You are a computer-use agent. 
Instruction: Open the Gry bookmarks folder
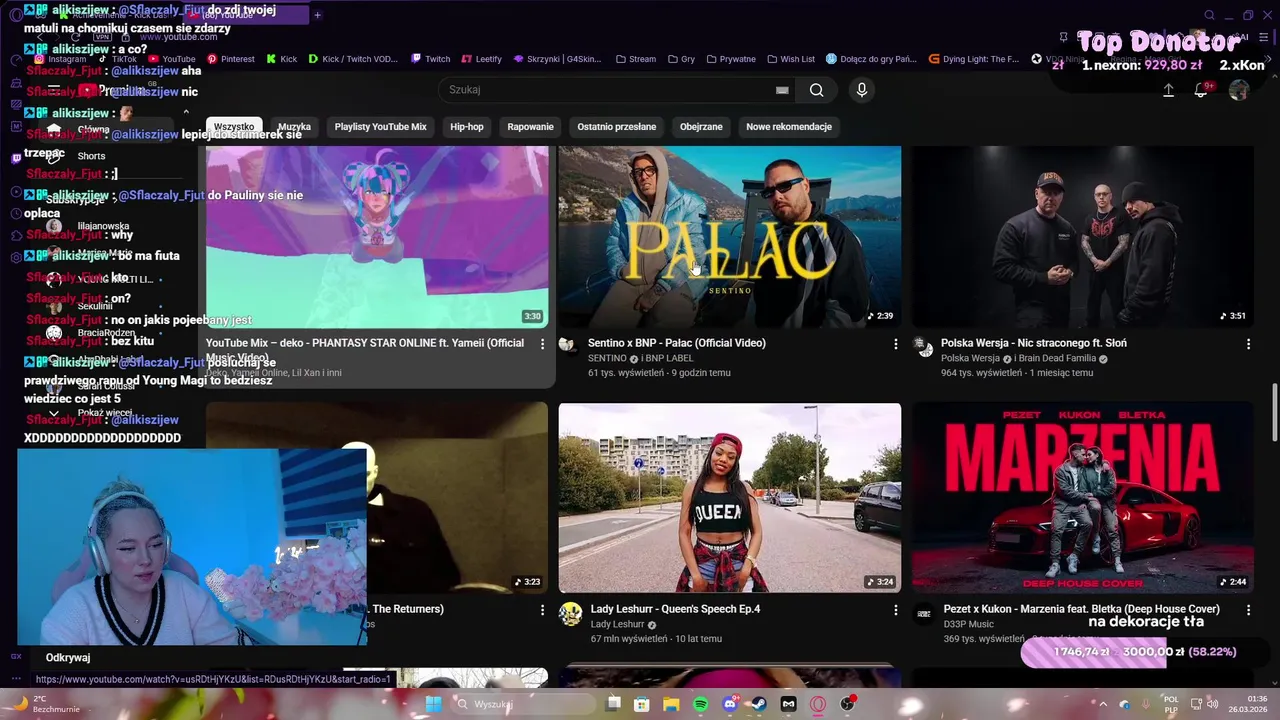[680, 59]
